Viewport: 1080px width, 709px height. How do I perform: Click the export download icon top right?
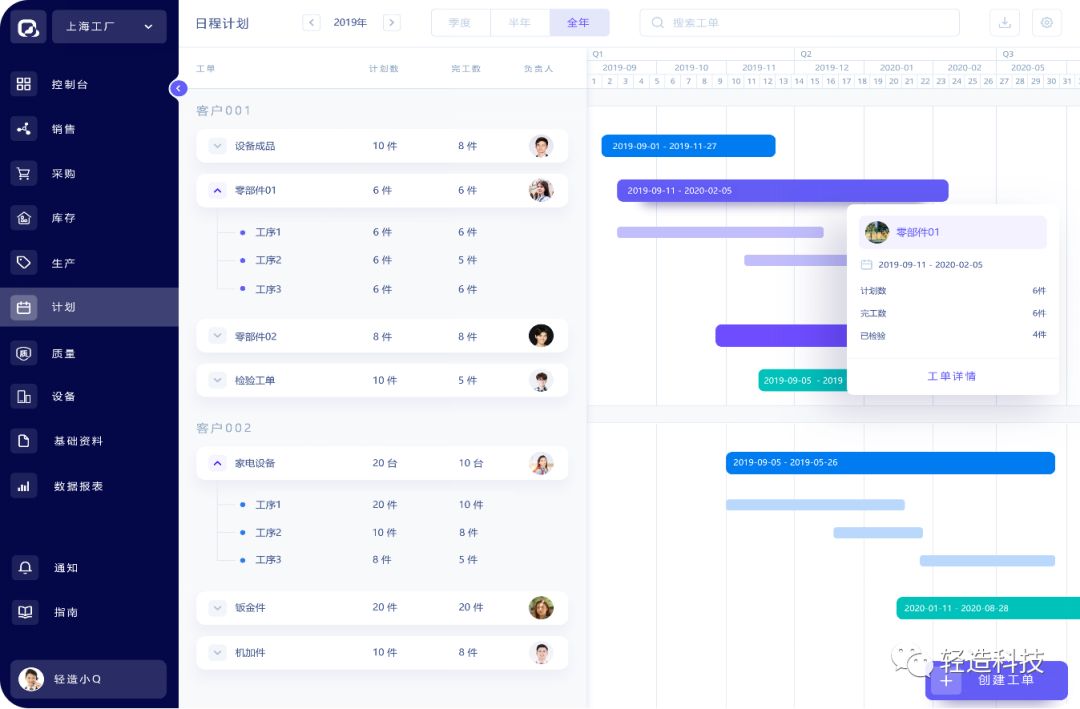1005,22
